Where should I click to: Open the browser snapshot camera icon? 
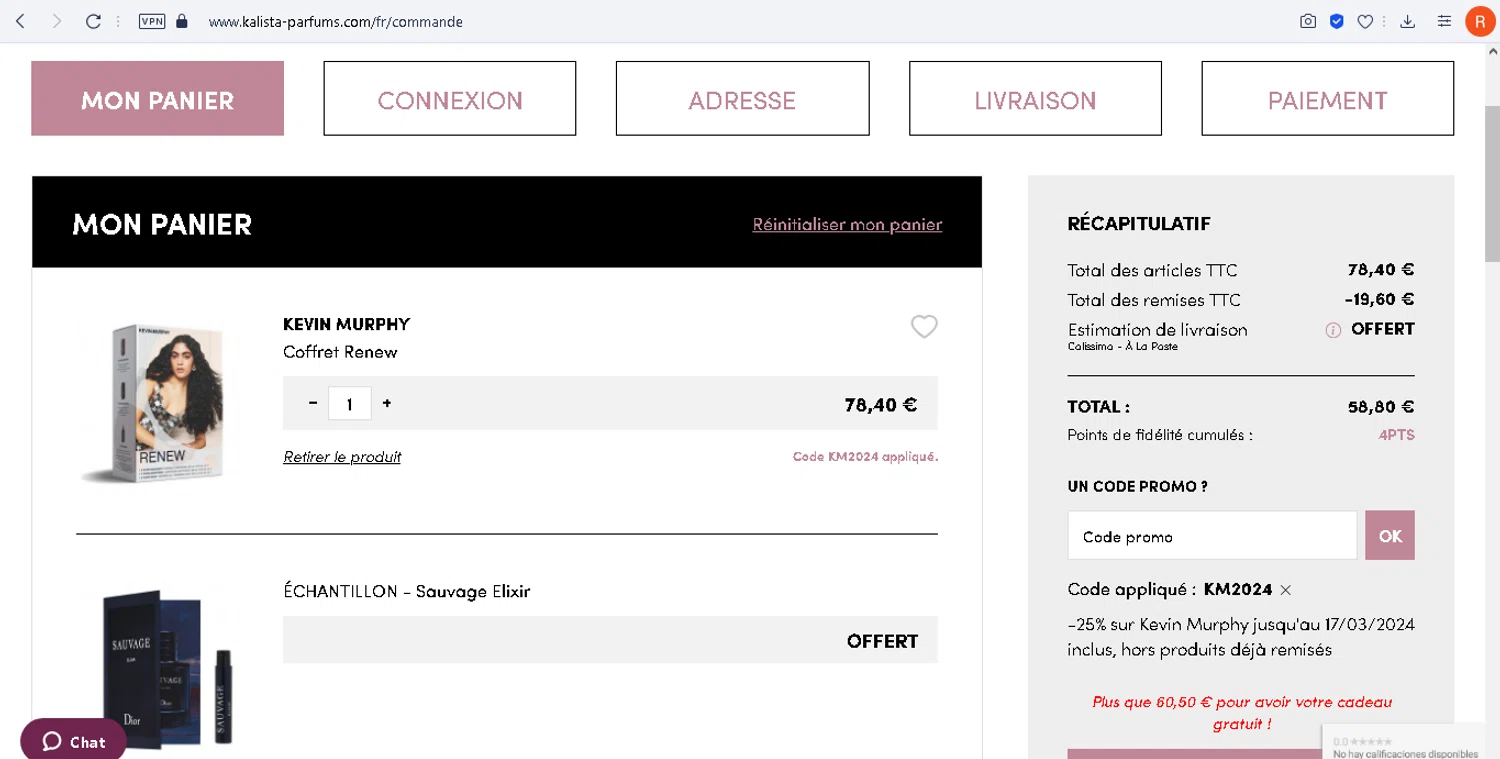[1308, 21]
